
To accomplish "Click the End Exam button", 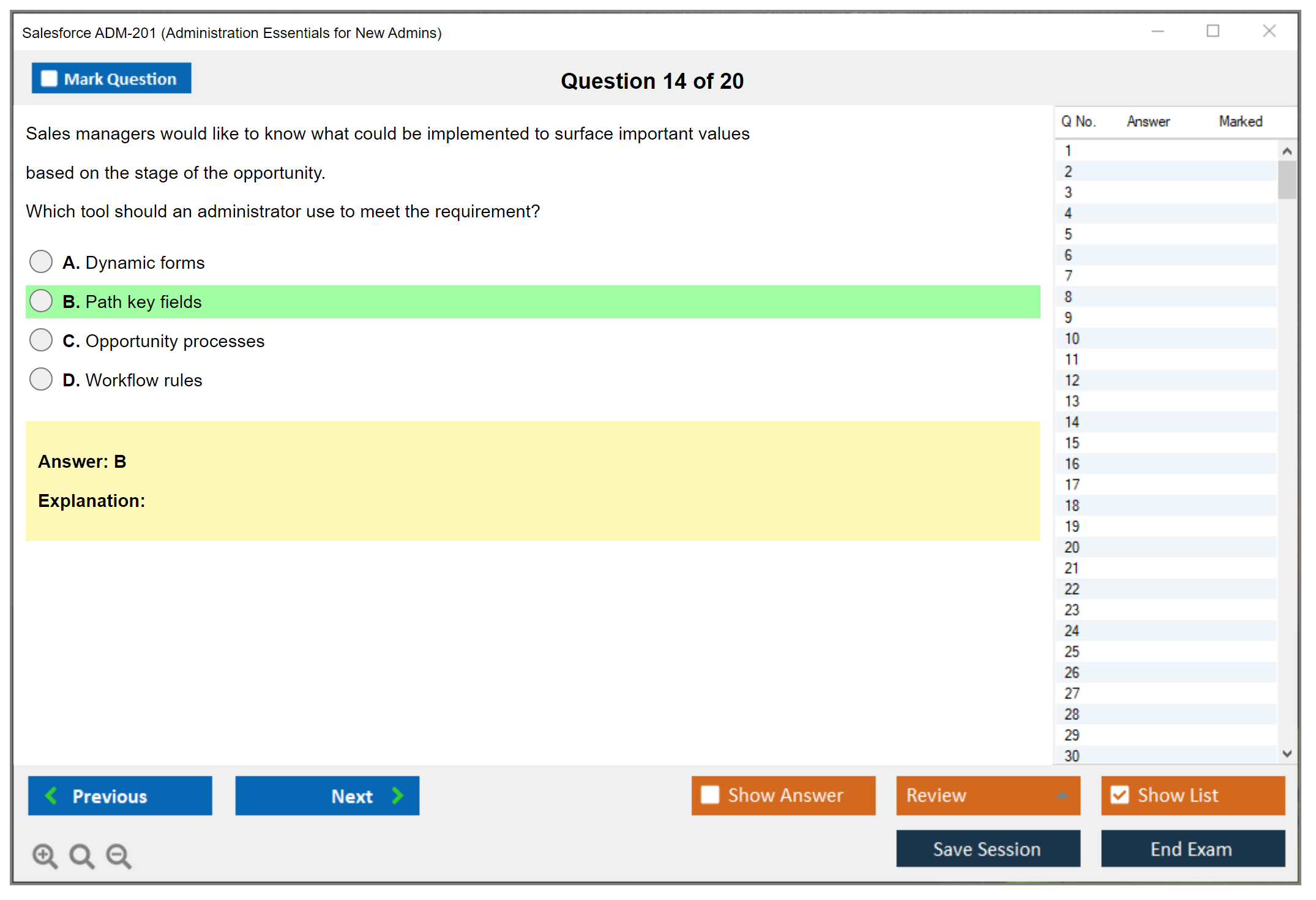I will point(1192,849).
